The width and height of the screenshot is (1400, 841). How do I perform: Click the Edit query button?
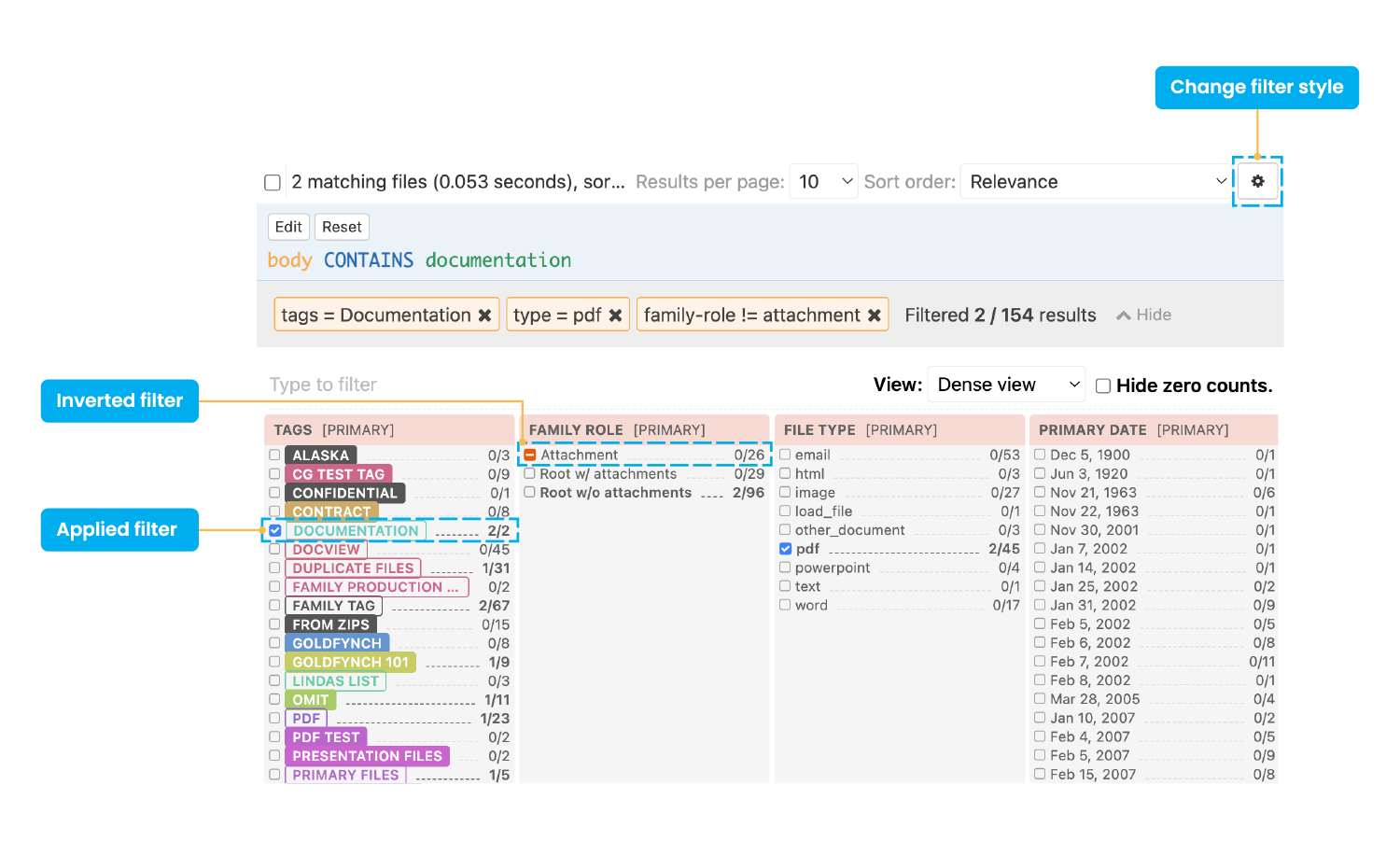click(288, 227)
